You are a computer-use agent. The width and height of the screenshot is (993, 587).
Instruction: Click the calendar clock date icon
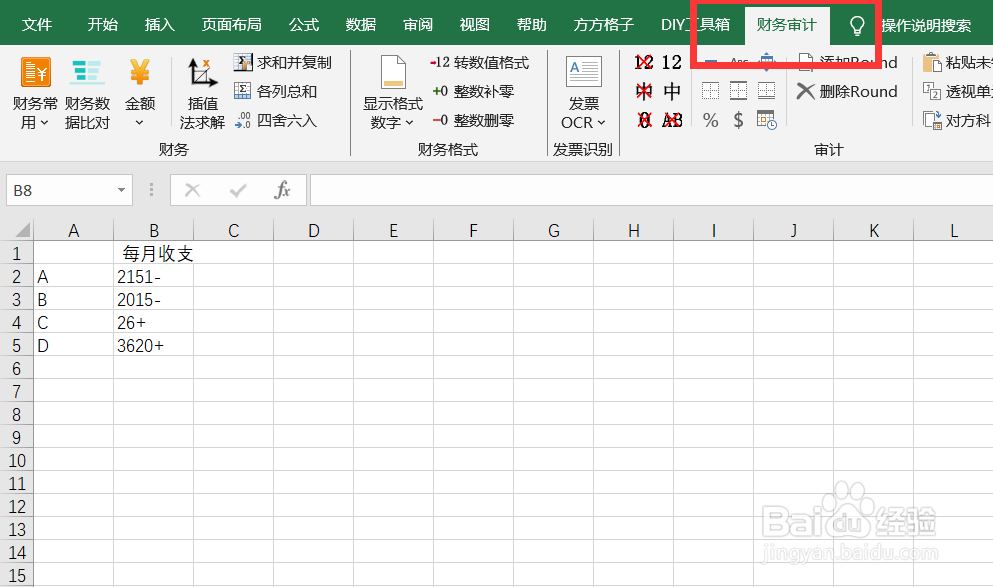pos(766,120)
